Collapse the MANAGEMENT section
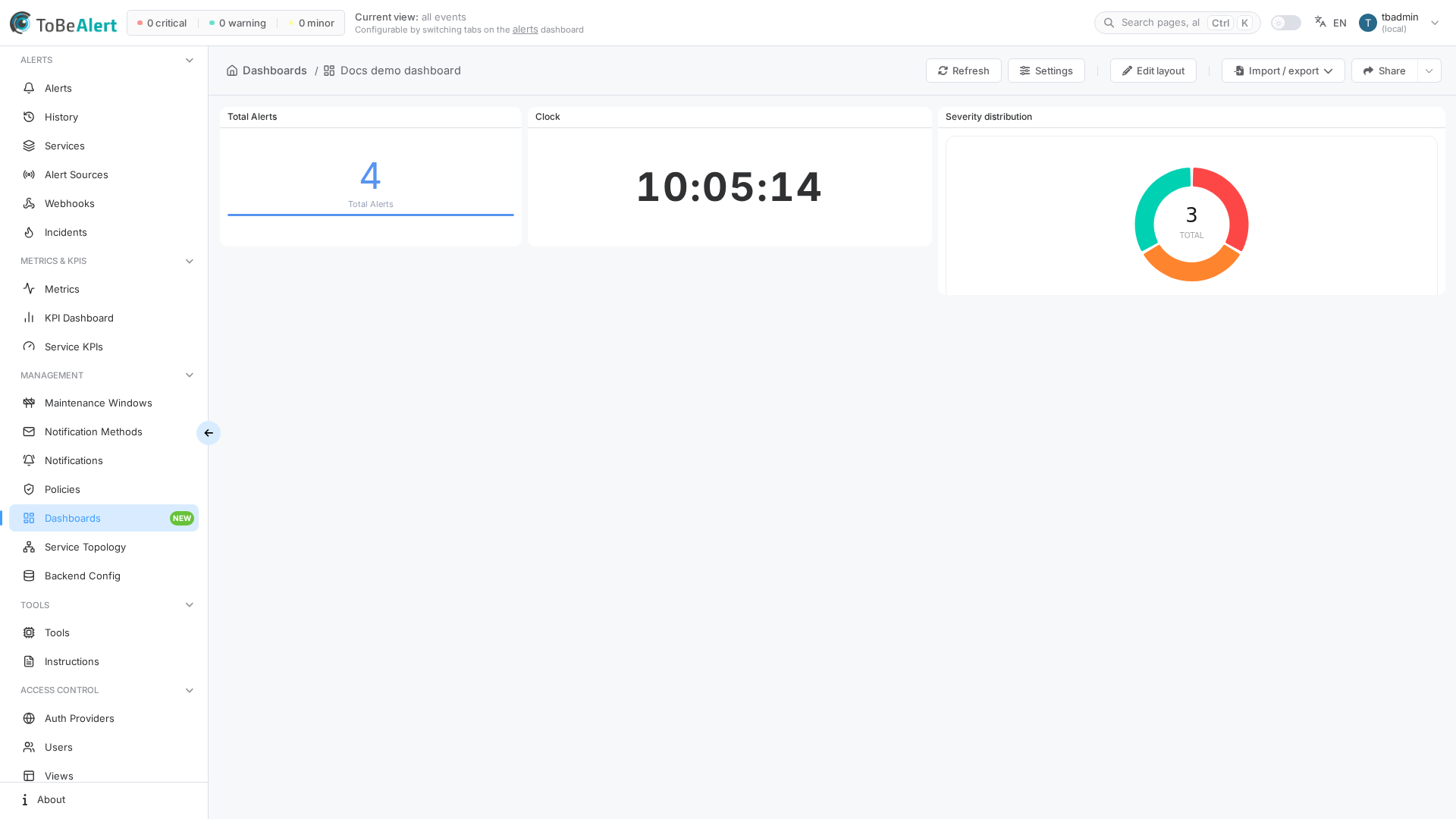This screenshot has height=819, width=1456. (x=190, y=375)
